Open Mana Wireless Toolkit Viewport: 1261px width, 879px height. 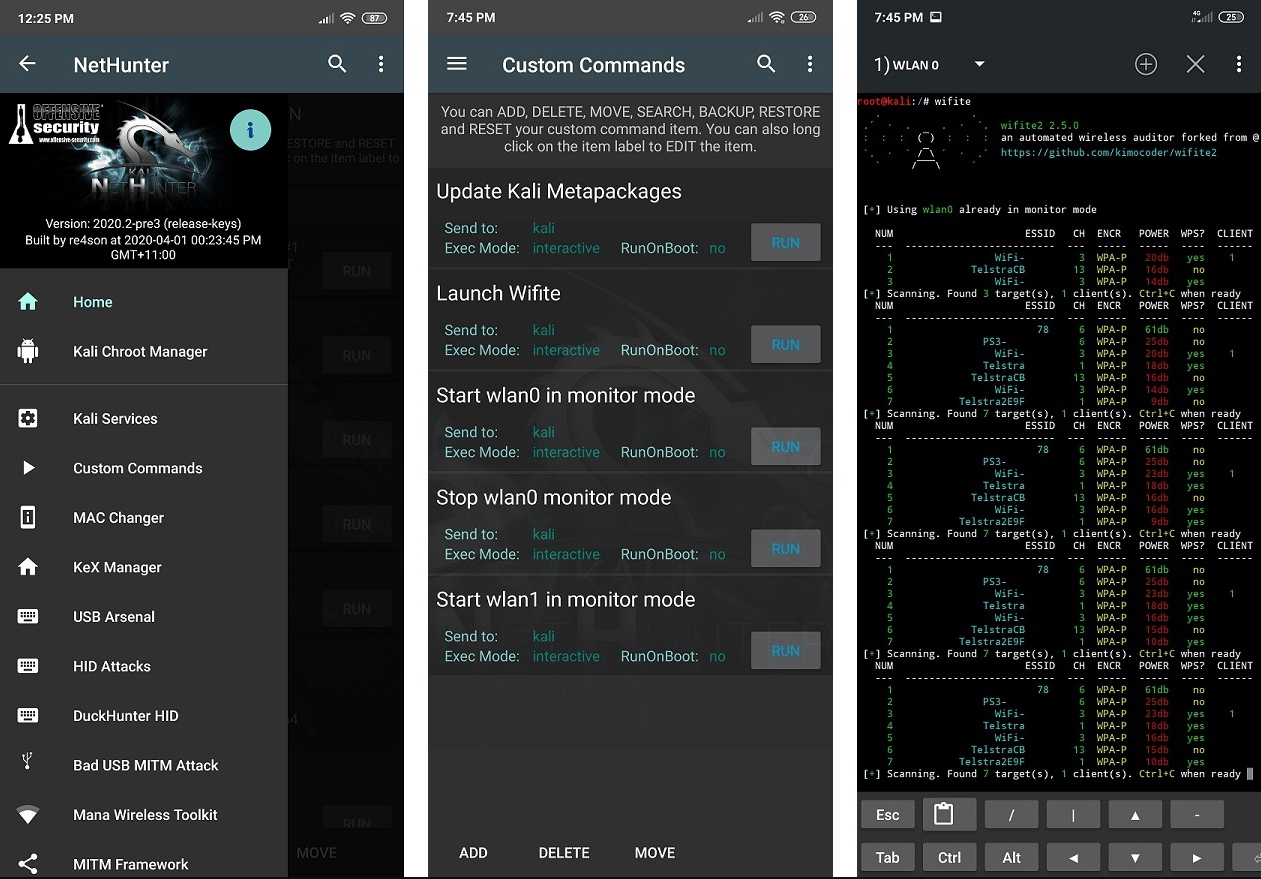(144, 815)
